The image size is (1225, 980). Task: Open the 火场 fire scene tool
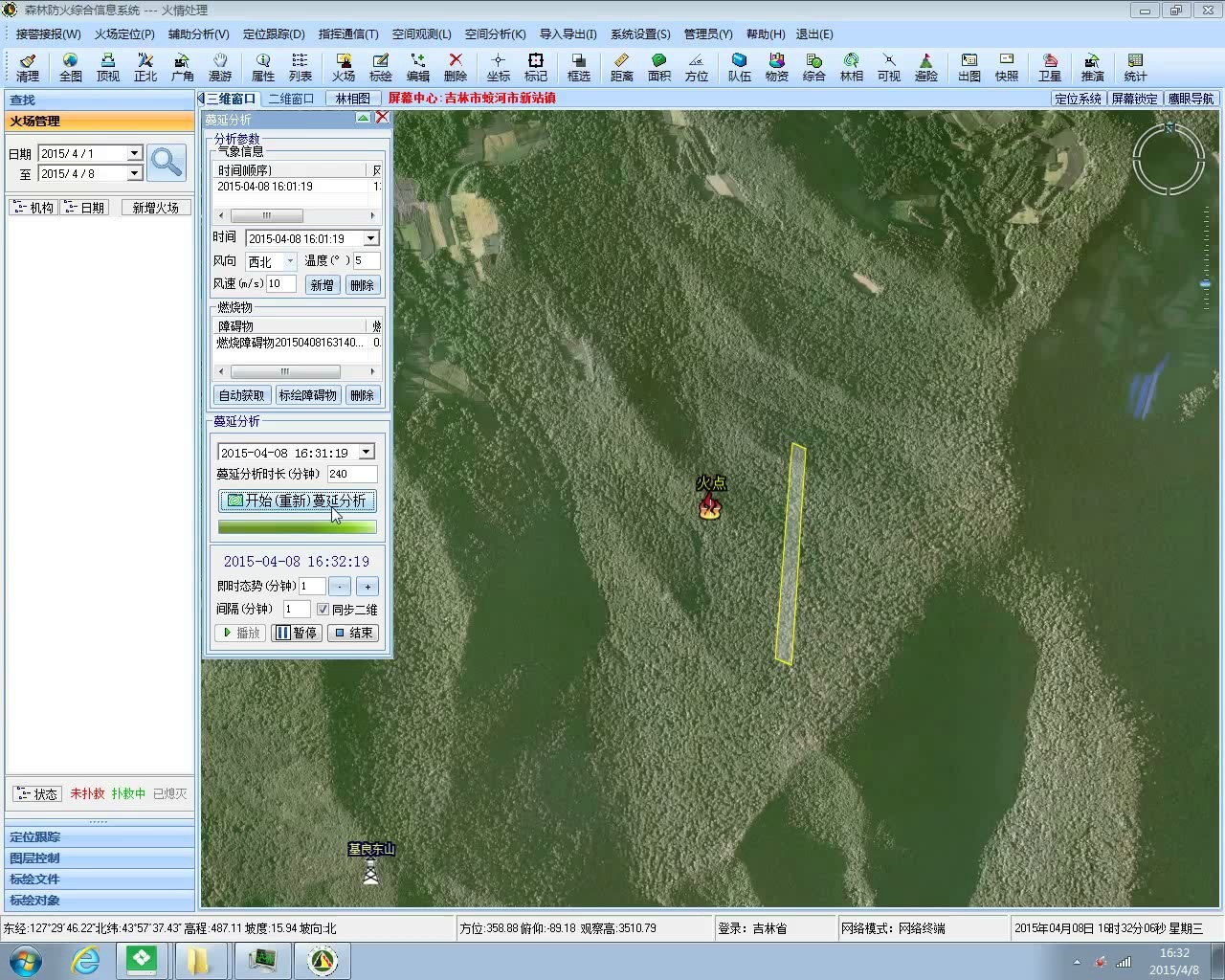click(343, 67)
